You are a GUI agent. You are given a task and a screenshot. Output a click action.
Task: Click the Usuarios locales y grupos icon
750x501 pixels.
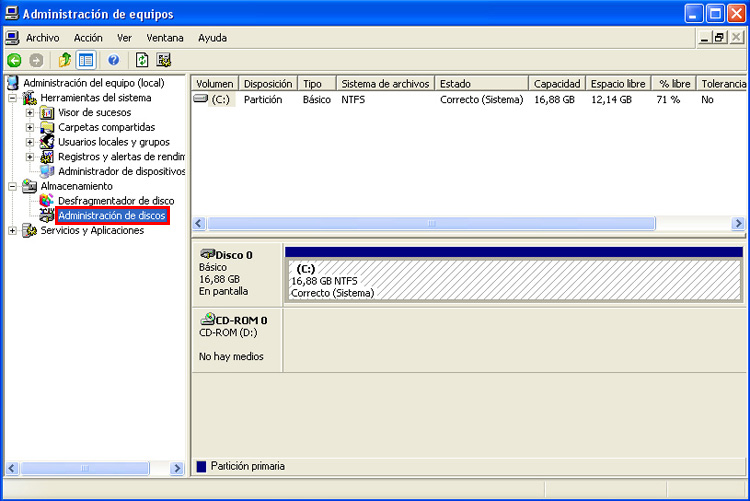47,142
